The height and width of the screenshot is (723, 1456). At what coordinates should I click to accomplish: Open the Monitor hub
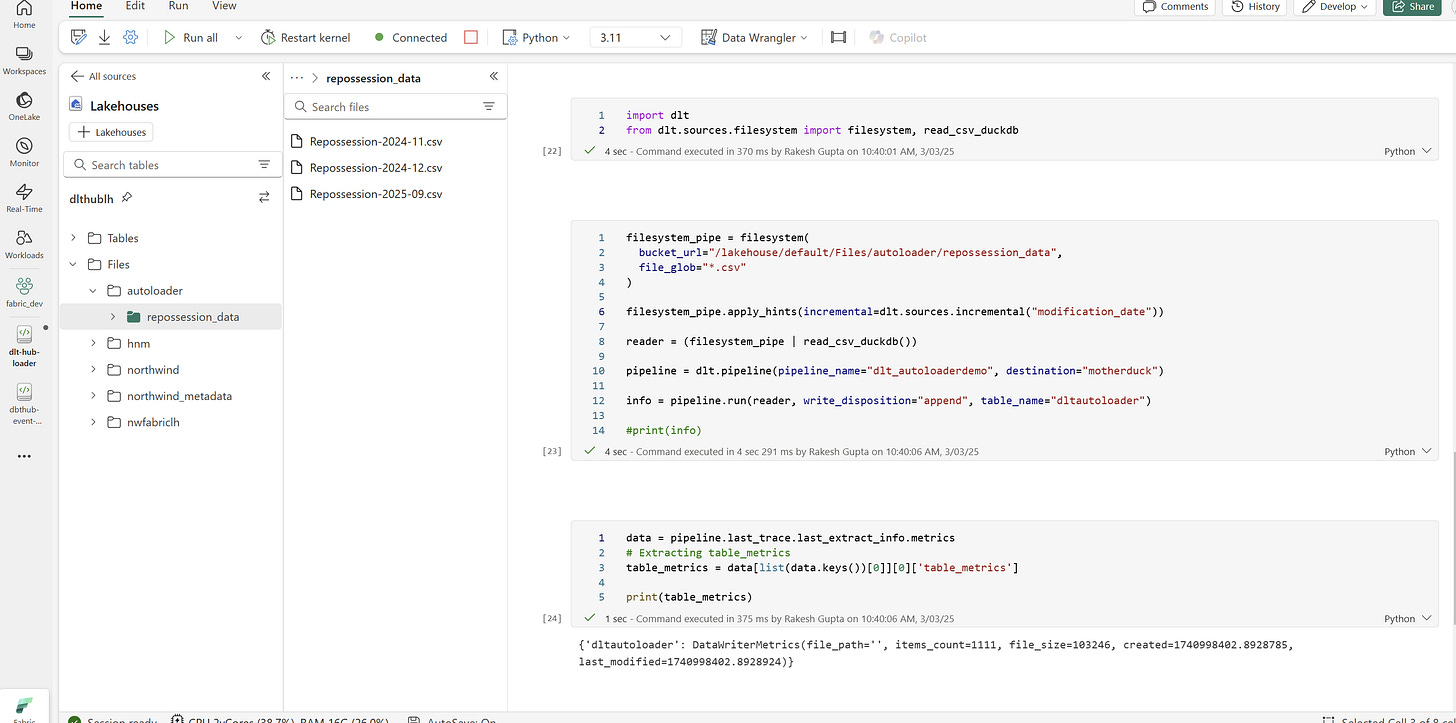[23, 148]
